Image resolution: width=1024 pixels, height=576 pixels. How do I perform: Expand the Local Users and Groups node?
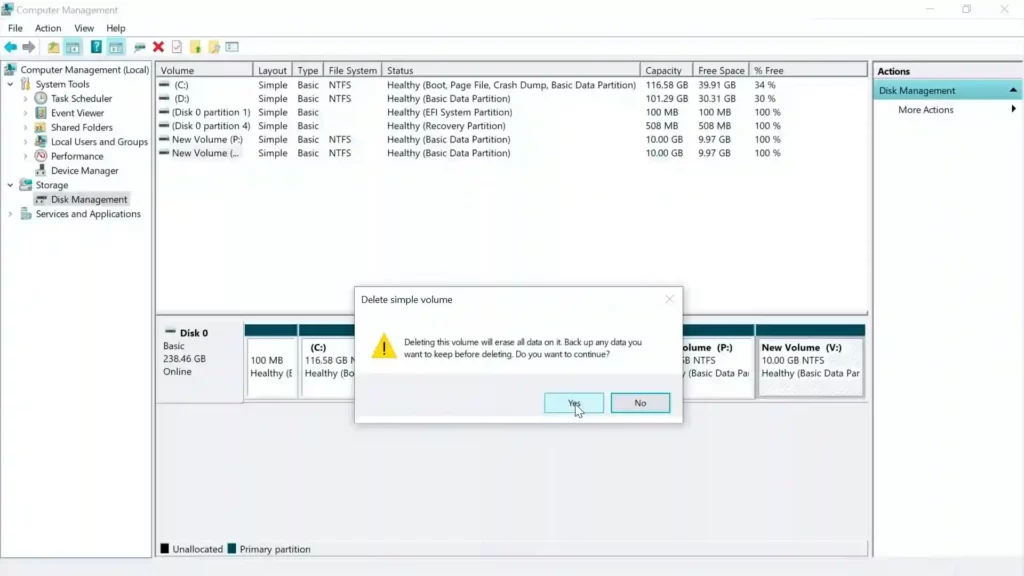(x=25, y=142)
